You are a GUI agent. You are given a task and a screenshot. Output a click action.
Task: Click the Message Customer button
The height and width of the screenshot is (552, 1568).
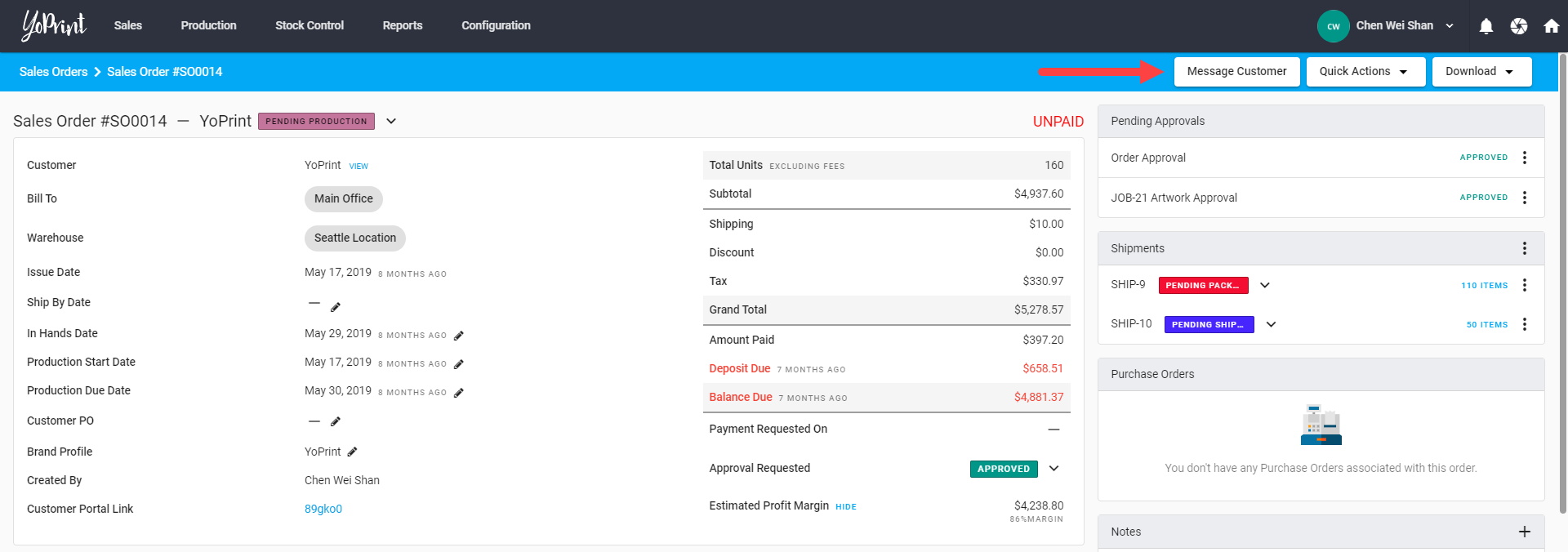tap(1237, 72)
